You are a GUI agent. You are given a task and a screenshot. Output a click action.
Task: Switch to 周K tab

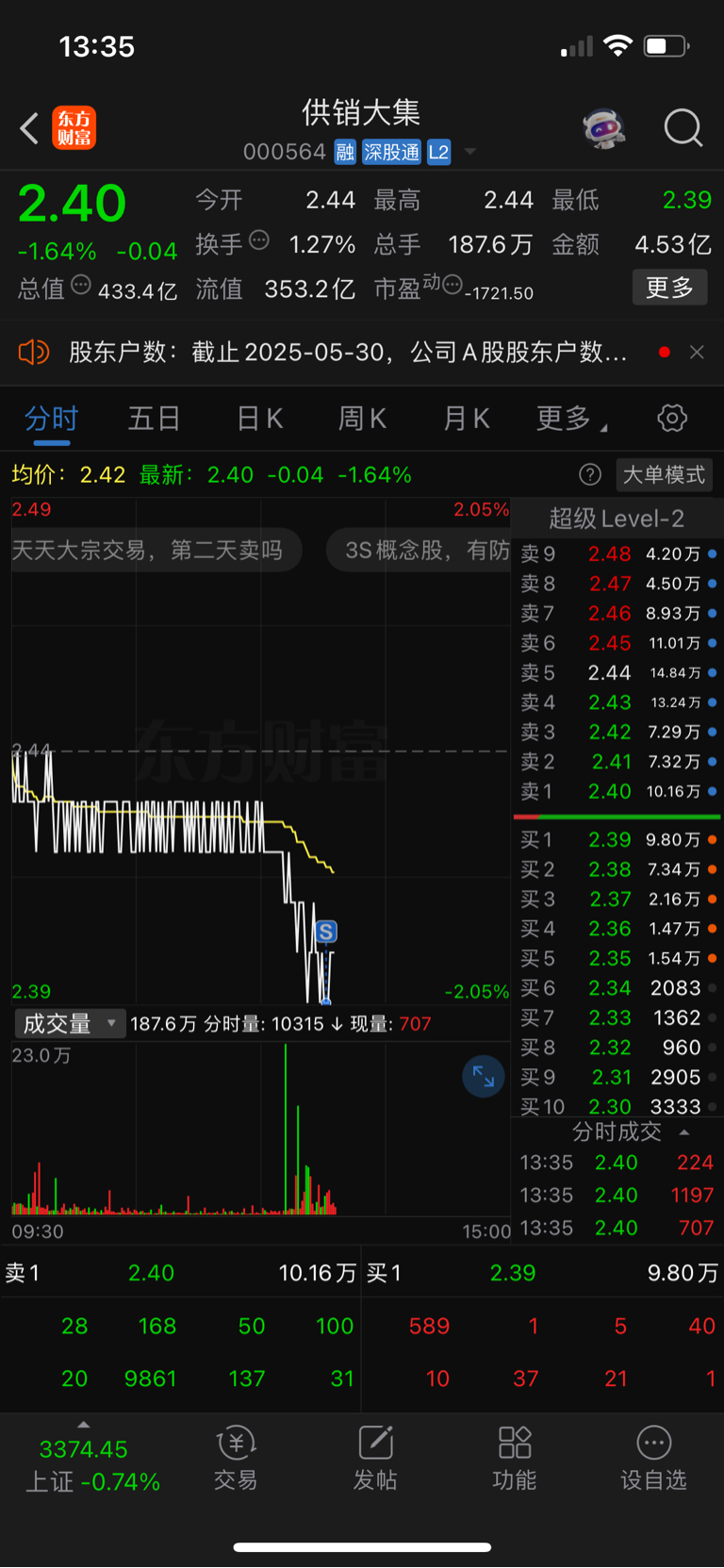(362, 418)
